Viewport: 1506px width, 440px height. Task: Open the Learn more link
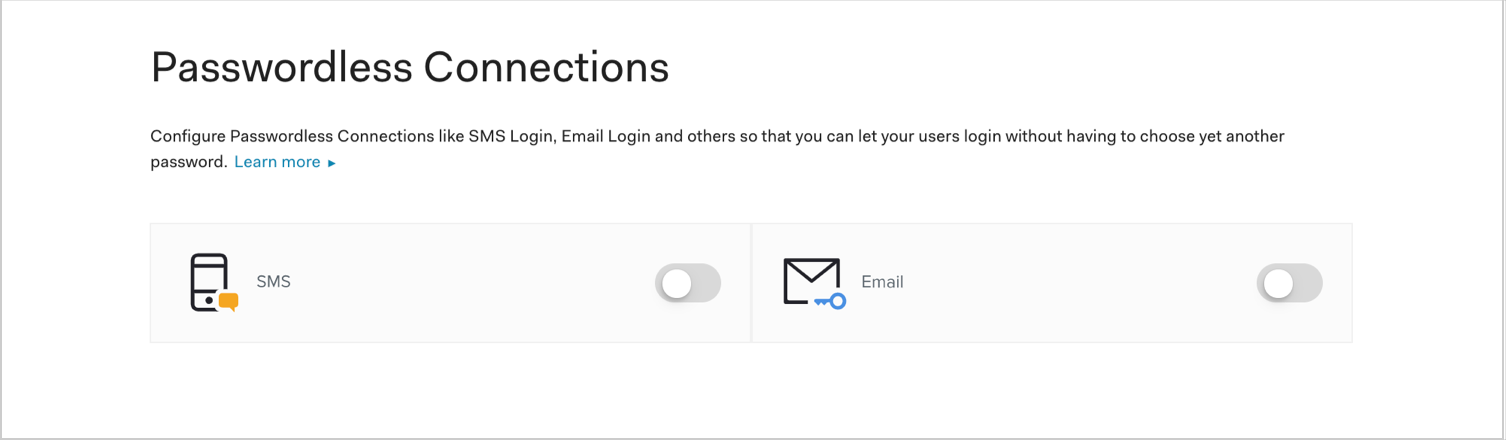point(277,162)
